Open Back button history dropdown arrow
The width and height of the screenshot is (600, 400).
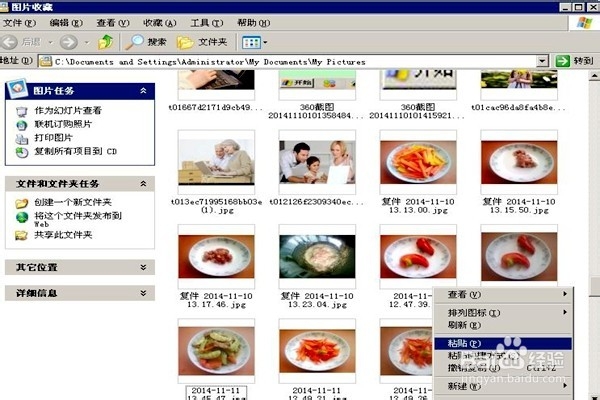[50, 42]
